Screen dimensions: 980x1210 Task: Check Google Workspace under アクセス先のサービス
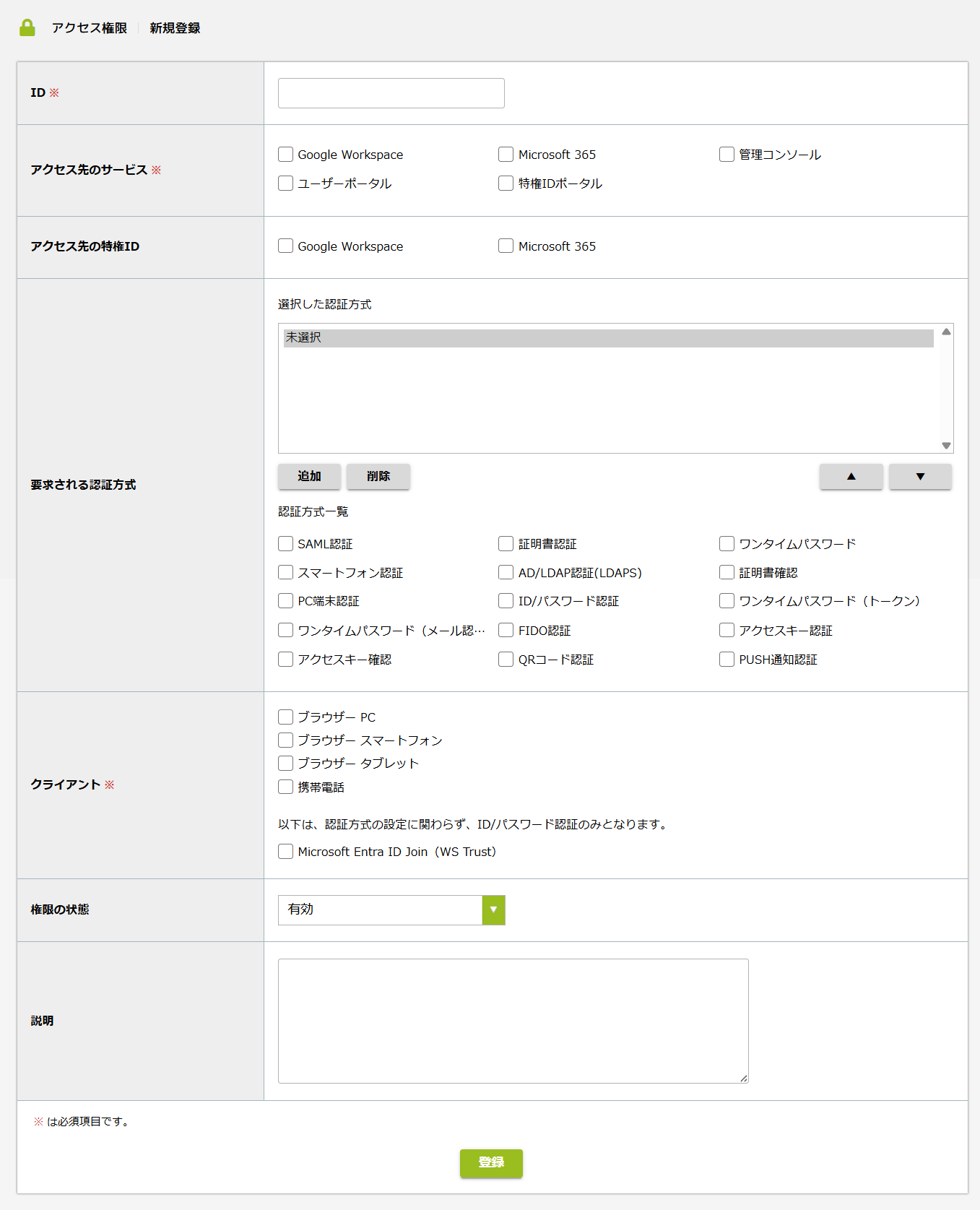coord(286,155)
